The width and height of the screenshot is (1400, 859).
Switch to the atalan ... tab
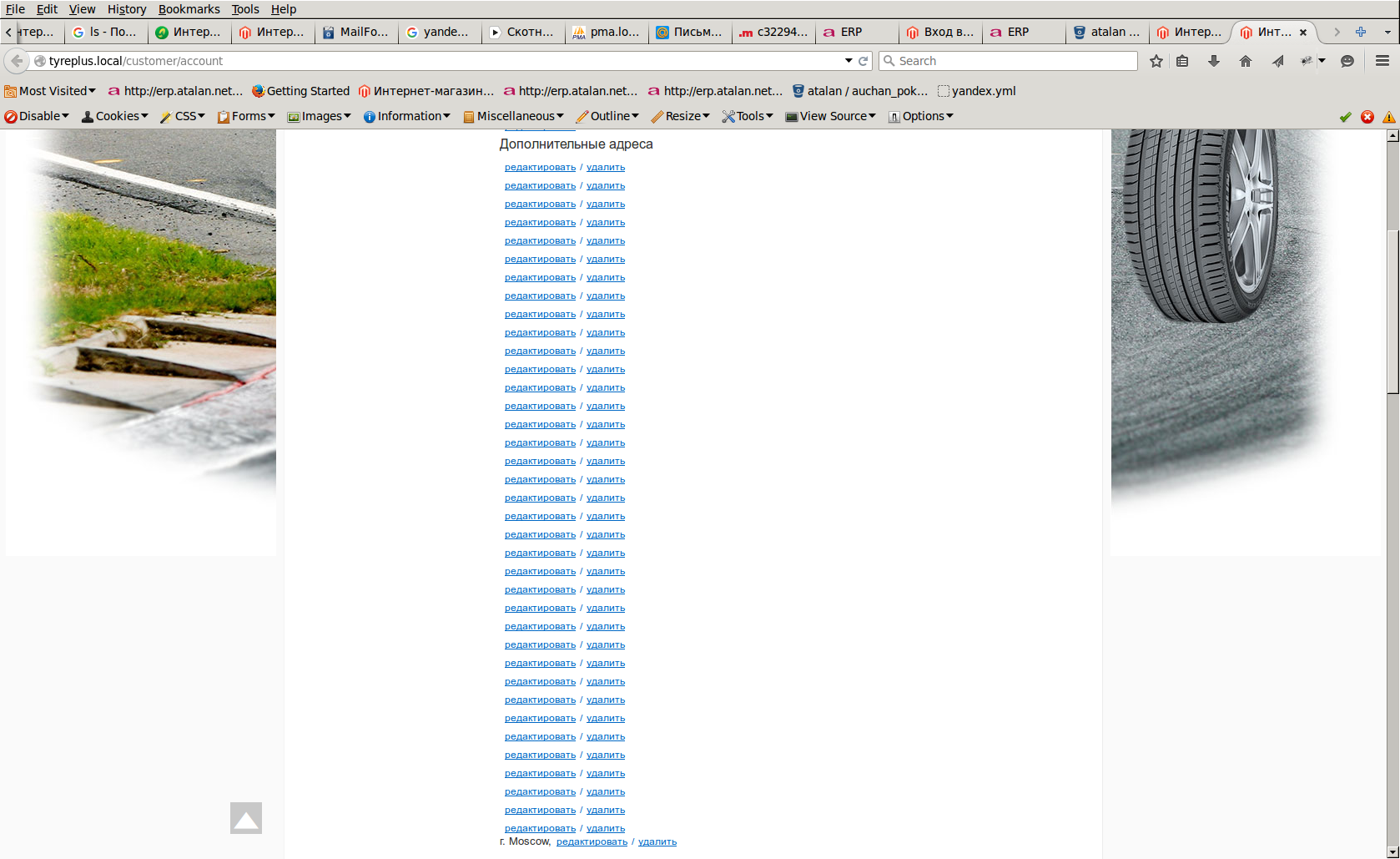point(1108,33)
